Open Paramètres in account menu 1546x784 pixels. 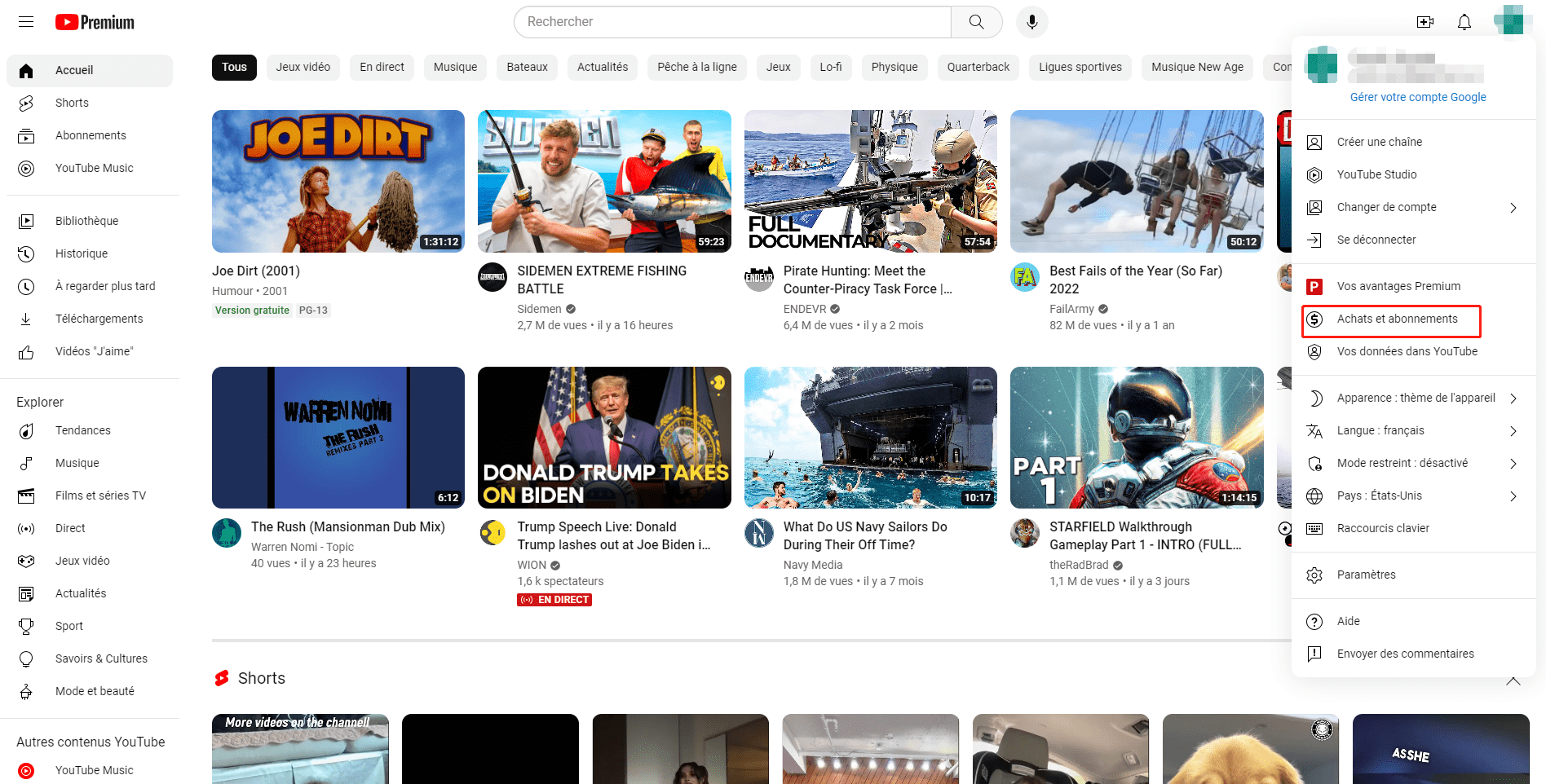1414,575
